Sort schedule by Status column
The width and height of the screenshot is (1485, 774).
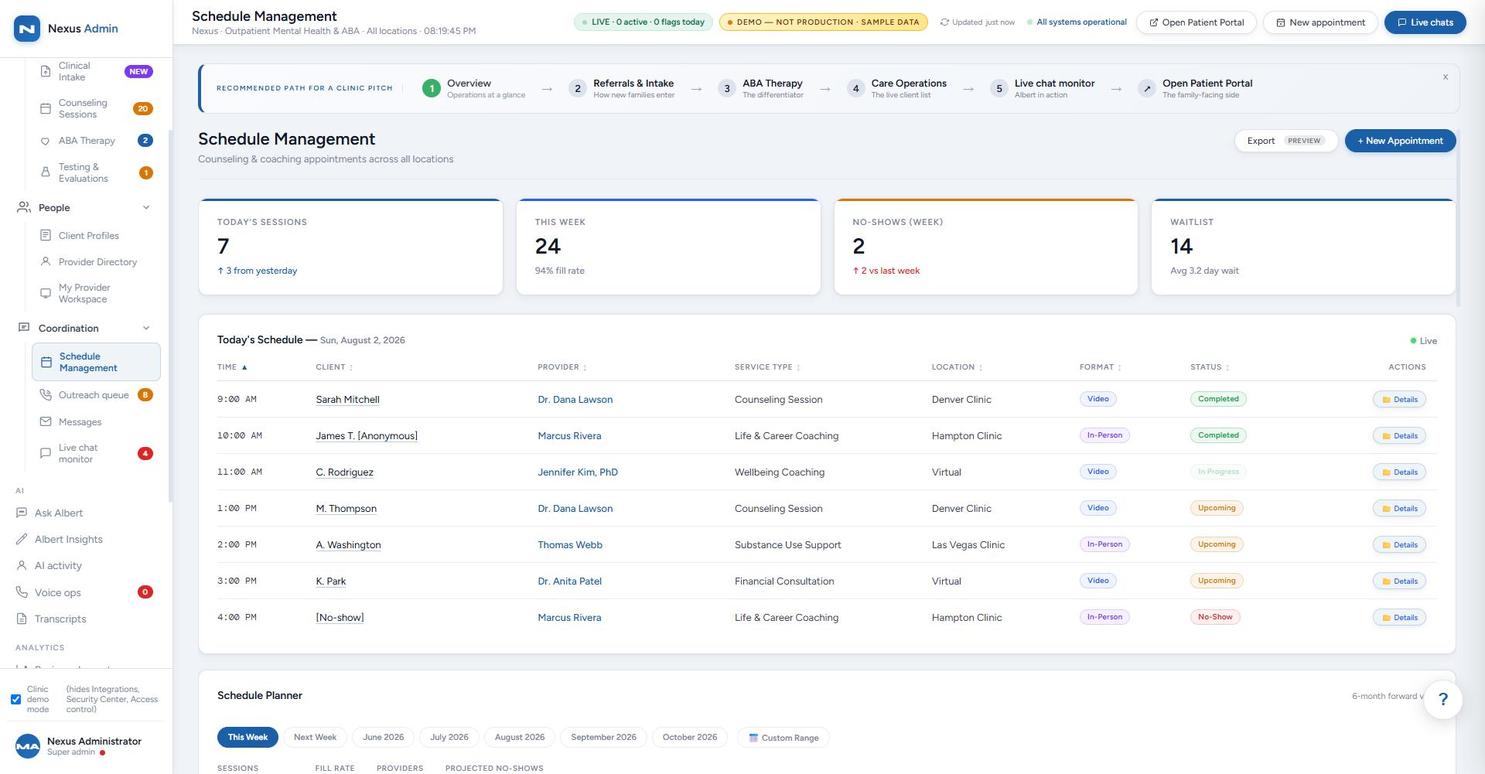click(x=1210, y=367)
